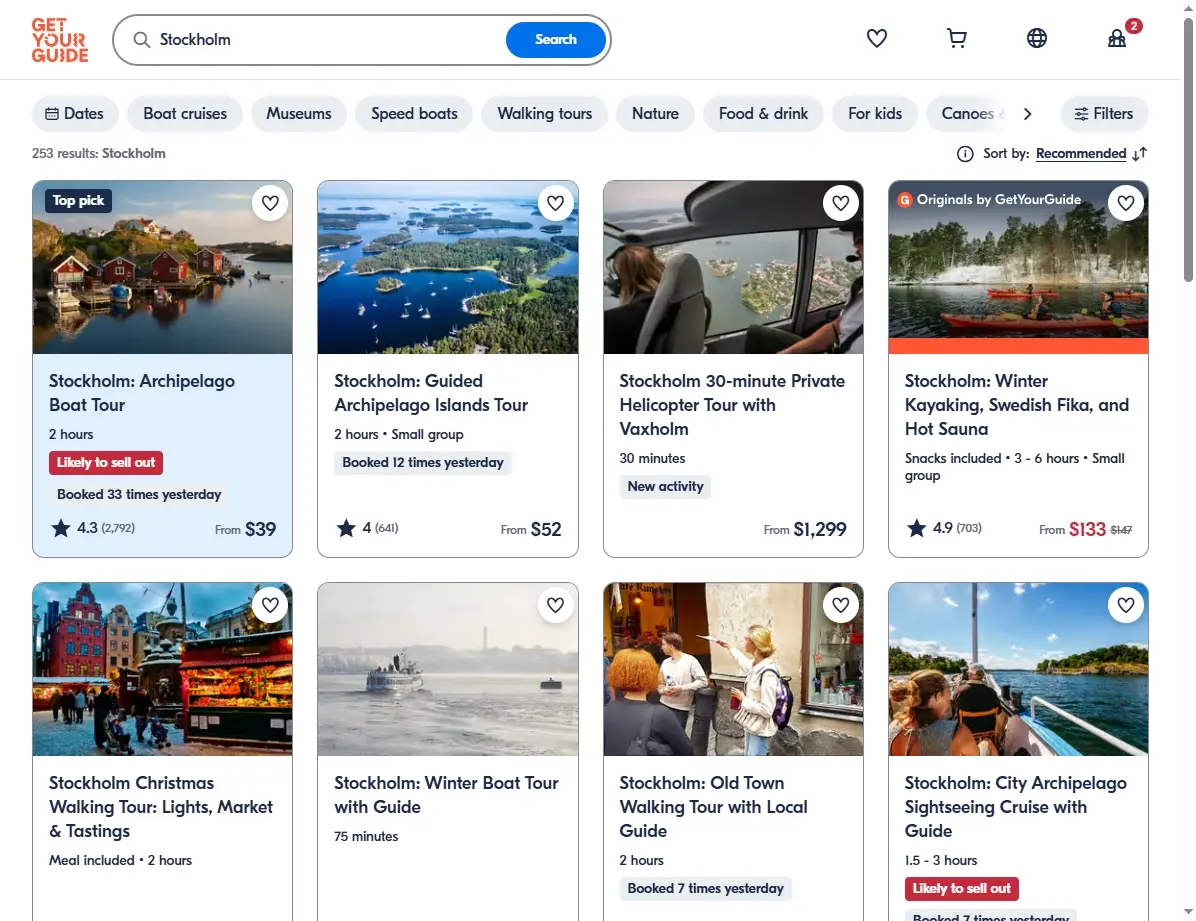The image size is (1196, 921).
Task: Save the Private Helicopter Tour to wishlist
Action: tap(841, 203)
